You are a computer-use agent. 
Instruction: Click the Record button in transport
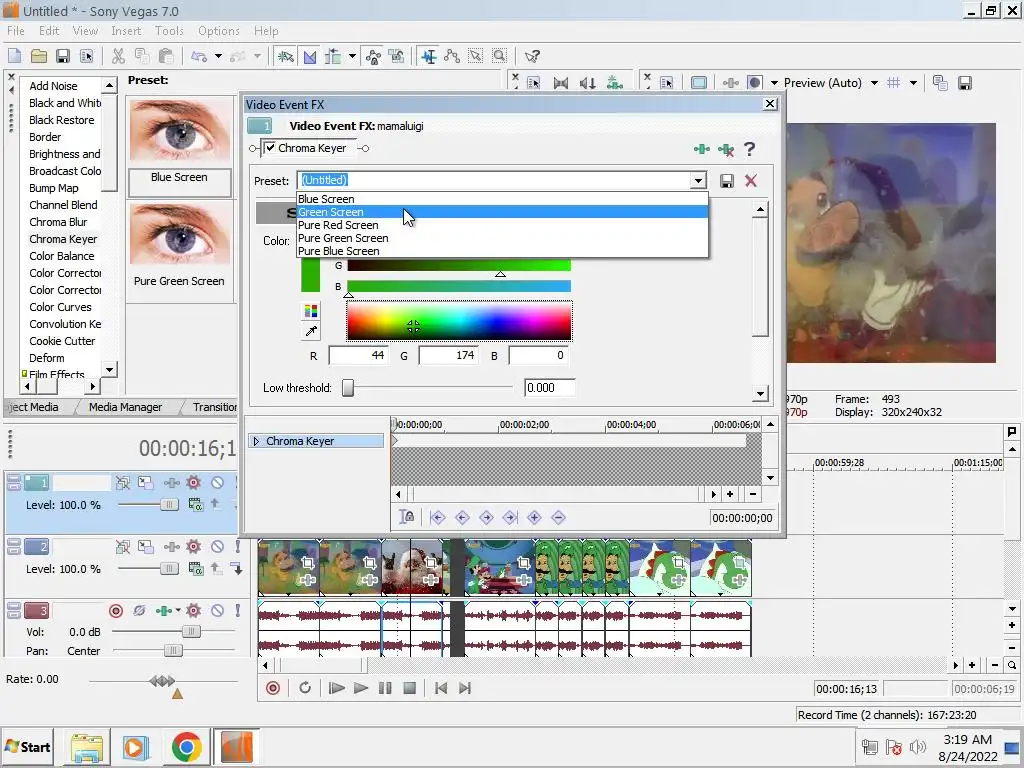(x=273, y=688)
